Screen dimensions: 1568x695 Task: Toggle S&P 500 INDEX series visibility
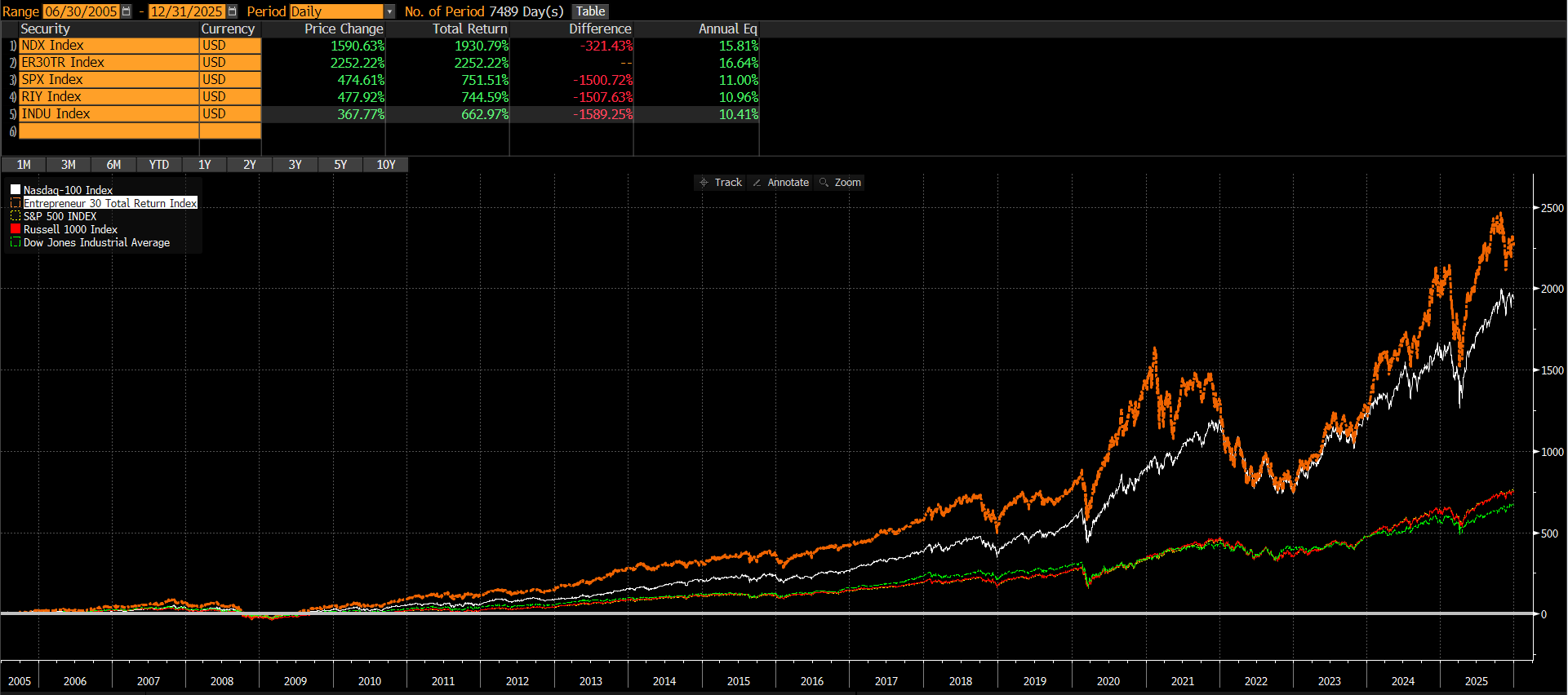click(x=16, y=216)
